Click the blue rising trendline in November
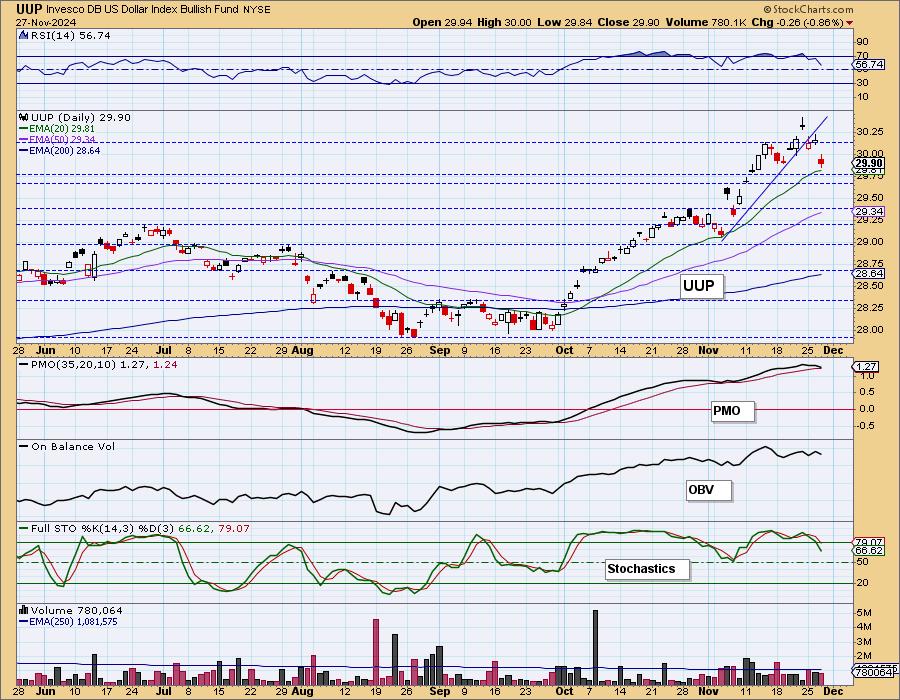 point(774,178)
